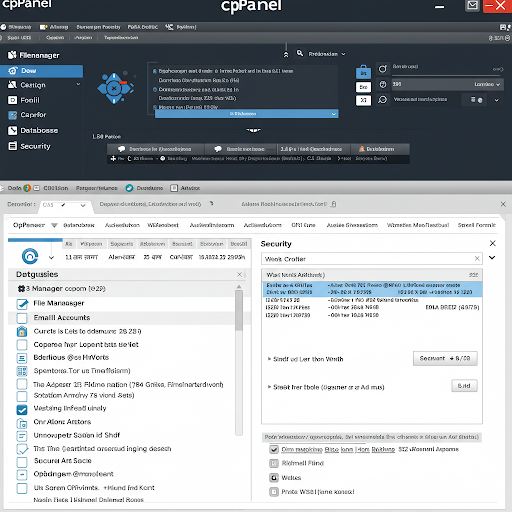
Task: Open the CpPaneer menu dropdown arrow
Action: point(54,225)
